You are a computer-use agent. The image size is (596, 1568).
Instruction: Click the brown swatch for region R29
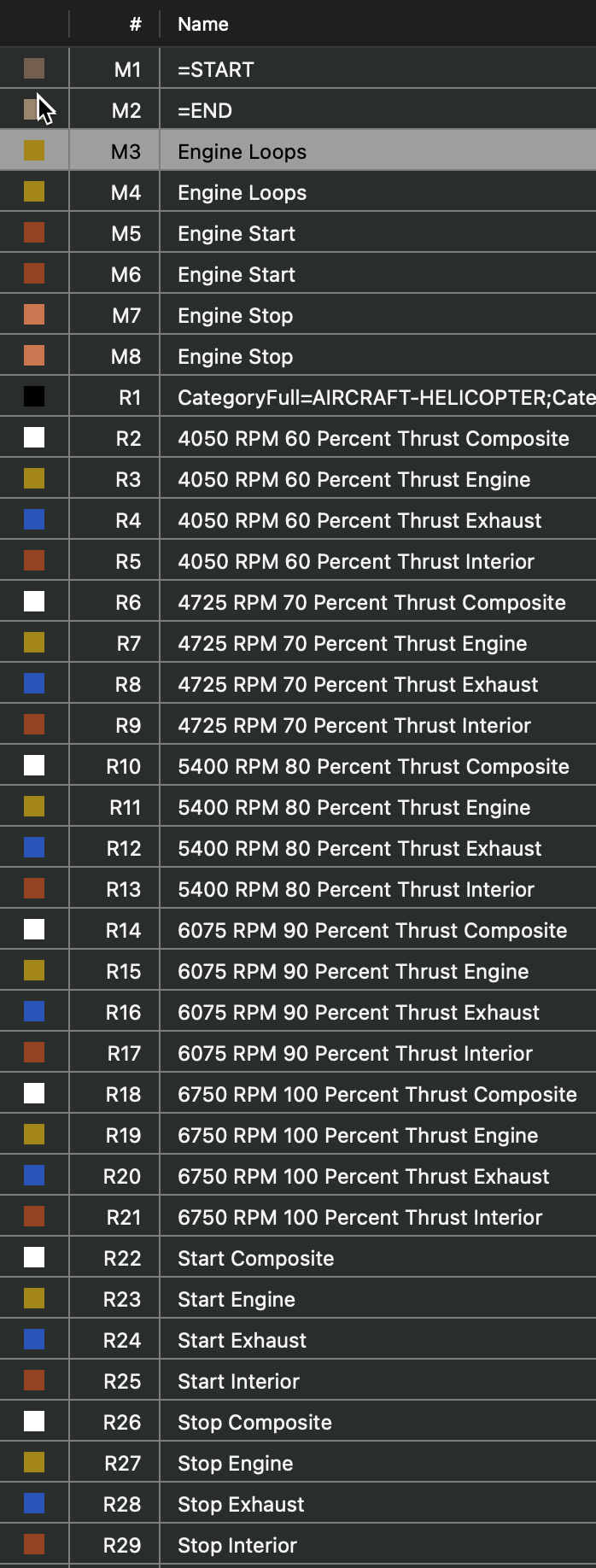(x=34, y=1545)
